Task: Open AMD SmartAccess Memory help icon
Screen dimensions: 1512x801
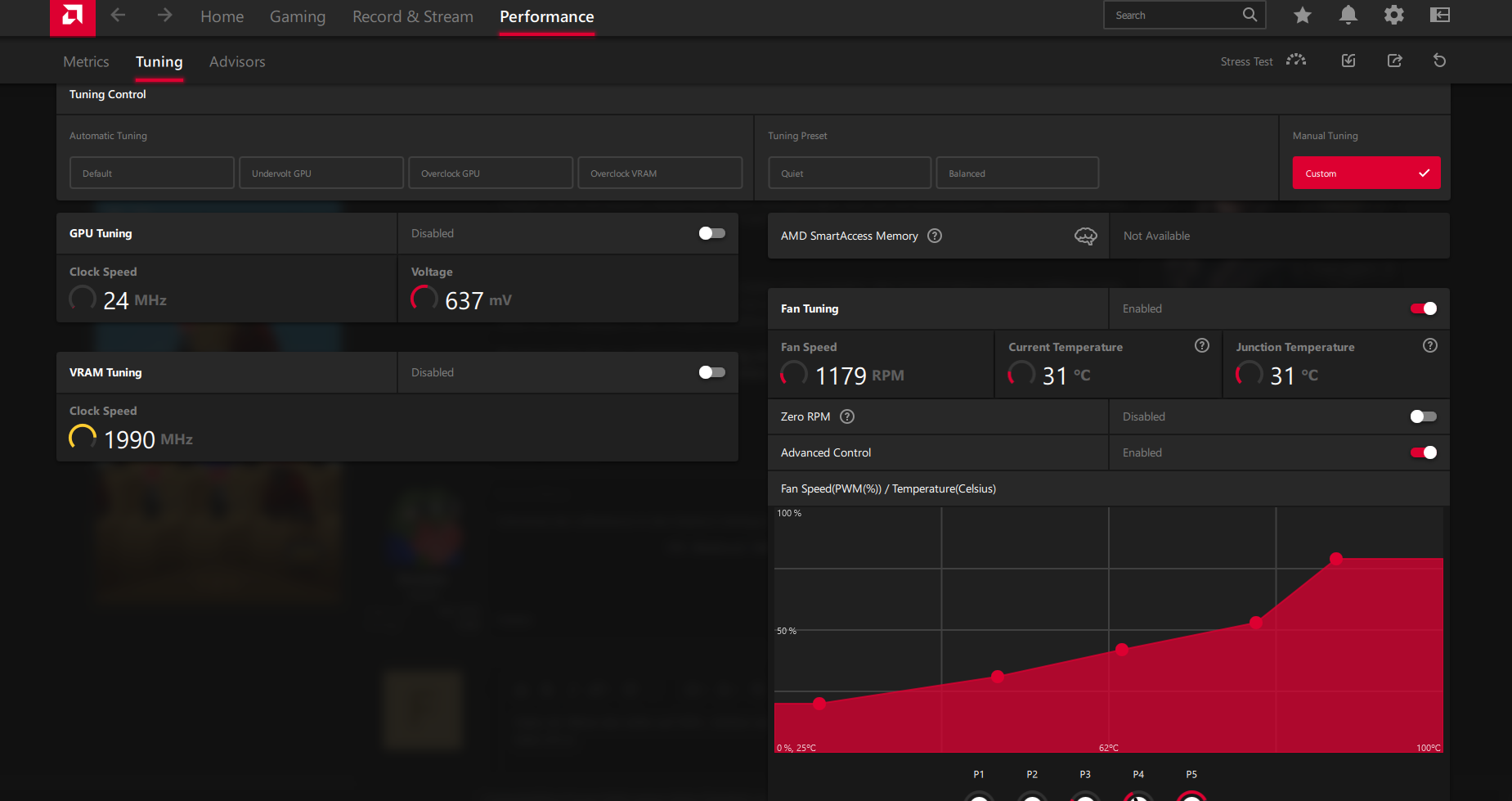Action: click(x=935, y=236)
